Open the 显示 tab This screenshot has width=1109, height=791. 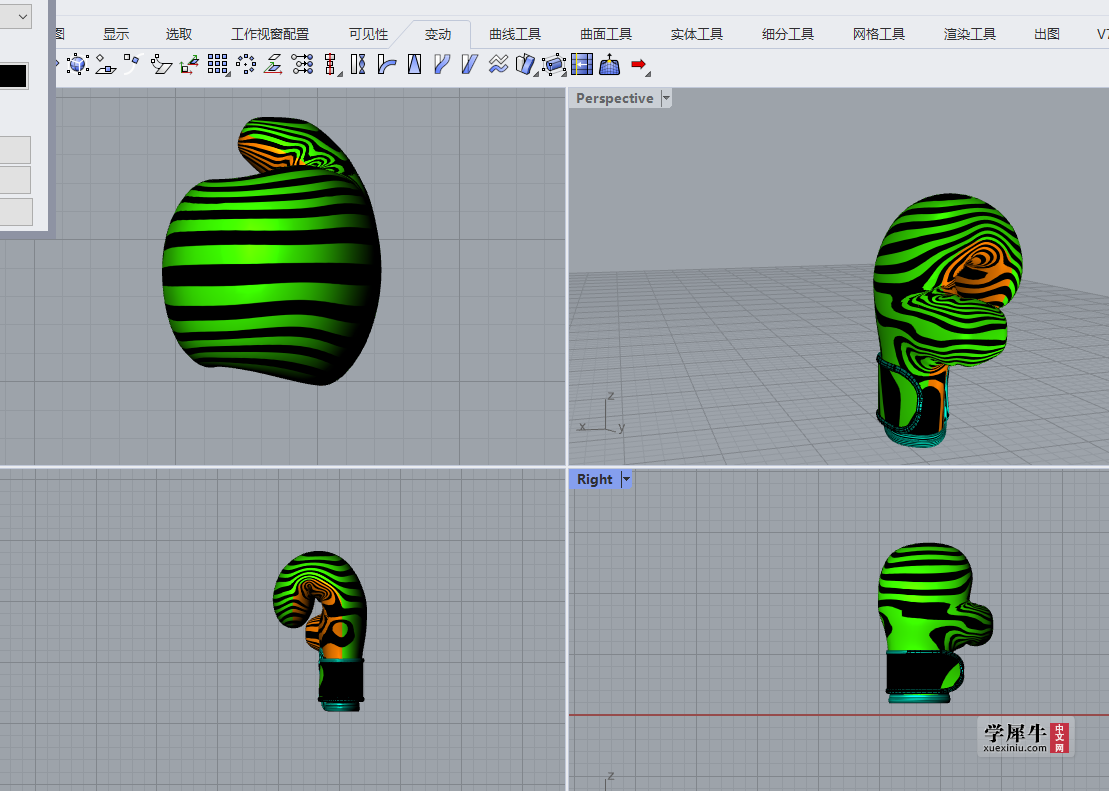pyautogui.click(x=116, y=34)
